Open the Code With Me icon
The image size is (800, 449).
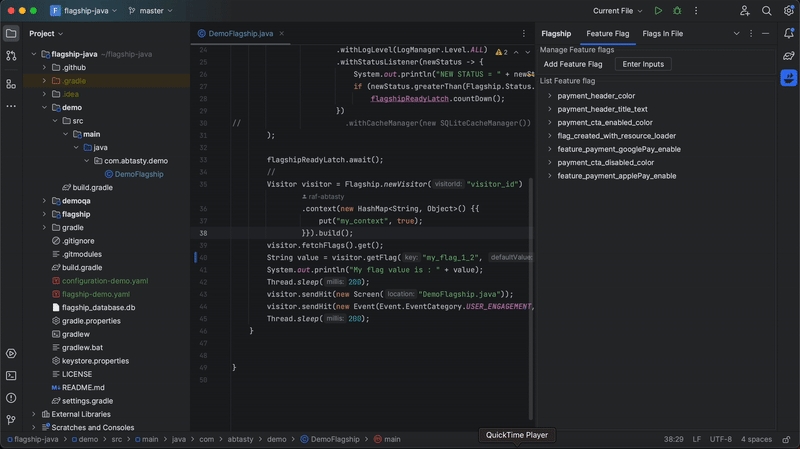pyautogui.click(x=745, y=11)
